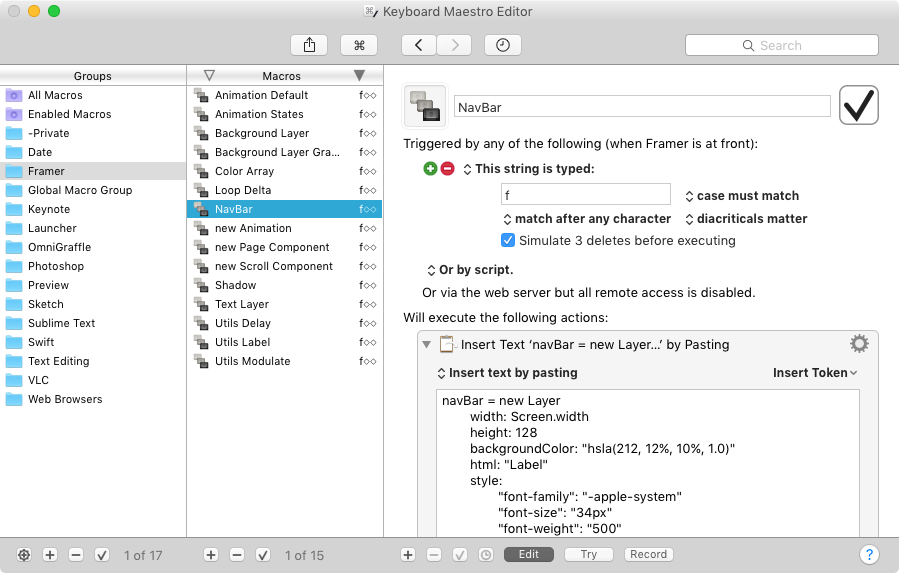Add a new group with plus button
Viewport: 899px width, 573px height.
(x=50, y=555)
